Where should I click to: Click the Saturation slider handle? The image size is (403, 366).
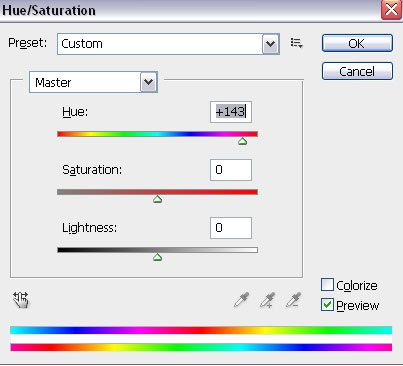(x=157, y=199)
